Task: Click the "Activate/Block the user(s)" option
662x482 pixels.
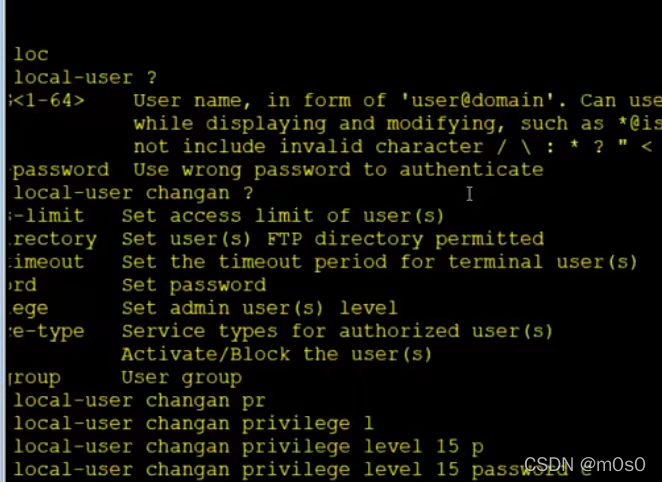Action: 276,353
